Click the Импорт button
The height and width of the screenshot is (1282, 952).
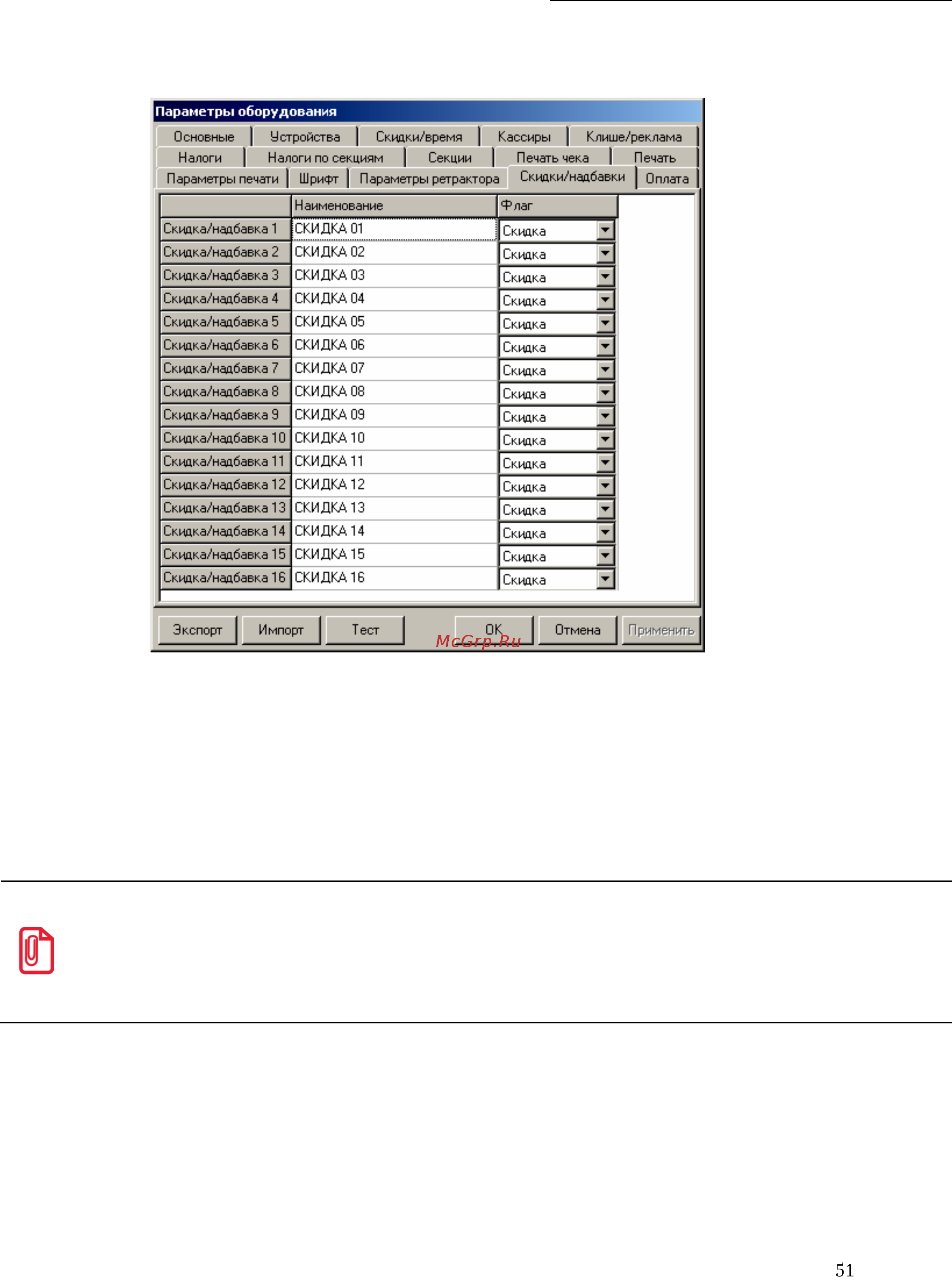click(x=281, y=630)
